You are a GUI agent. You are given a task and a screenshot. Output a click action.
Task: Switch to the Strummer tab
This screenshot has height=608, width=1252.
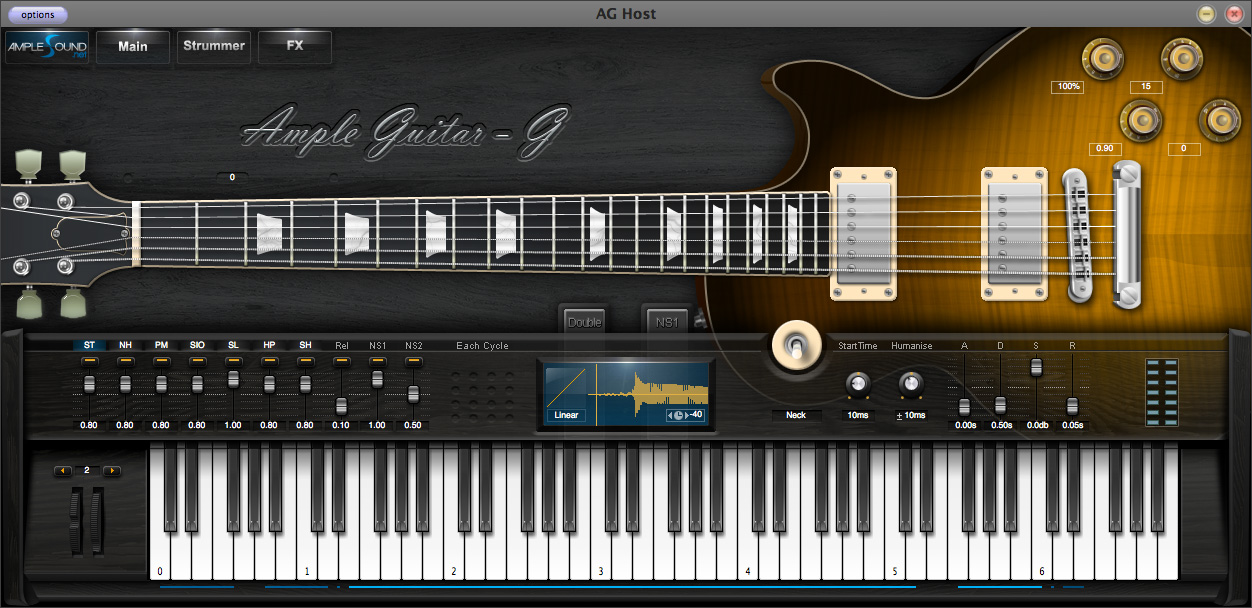point(214,47)
